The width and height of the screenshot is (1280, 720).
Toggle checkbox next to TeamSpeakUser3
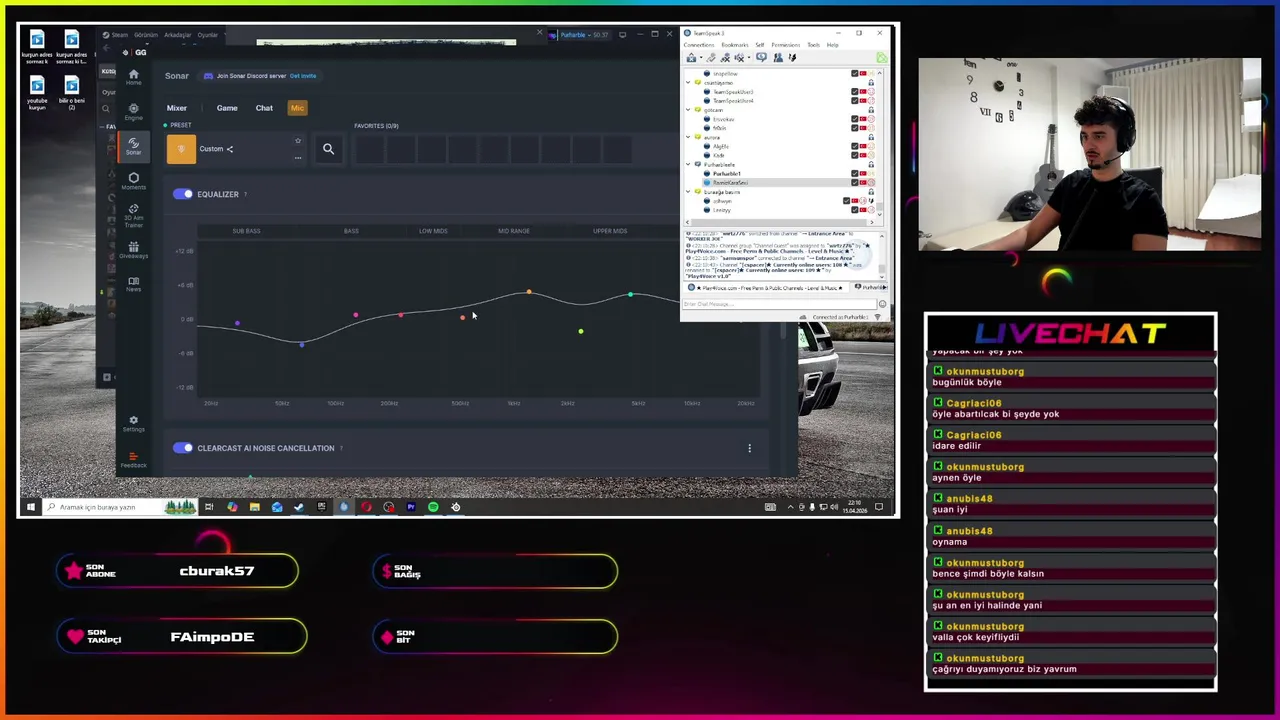[x=855, y=92]
